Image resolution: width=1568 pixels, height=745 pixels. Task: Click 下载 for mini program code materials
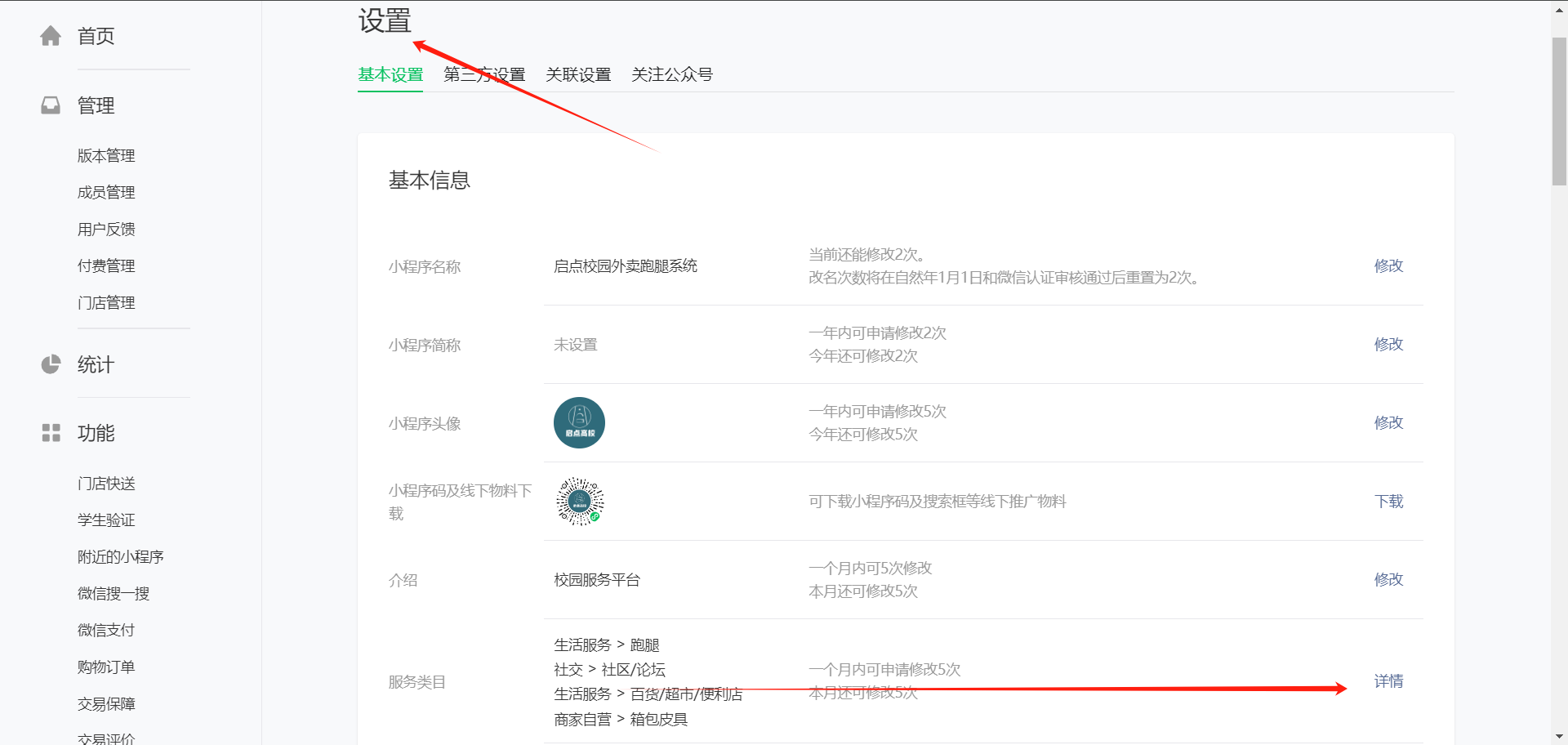[x=1388, y=502]
